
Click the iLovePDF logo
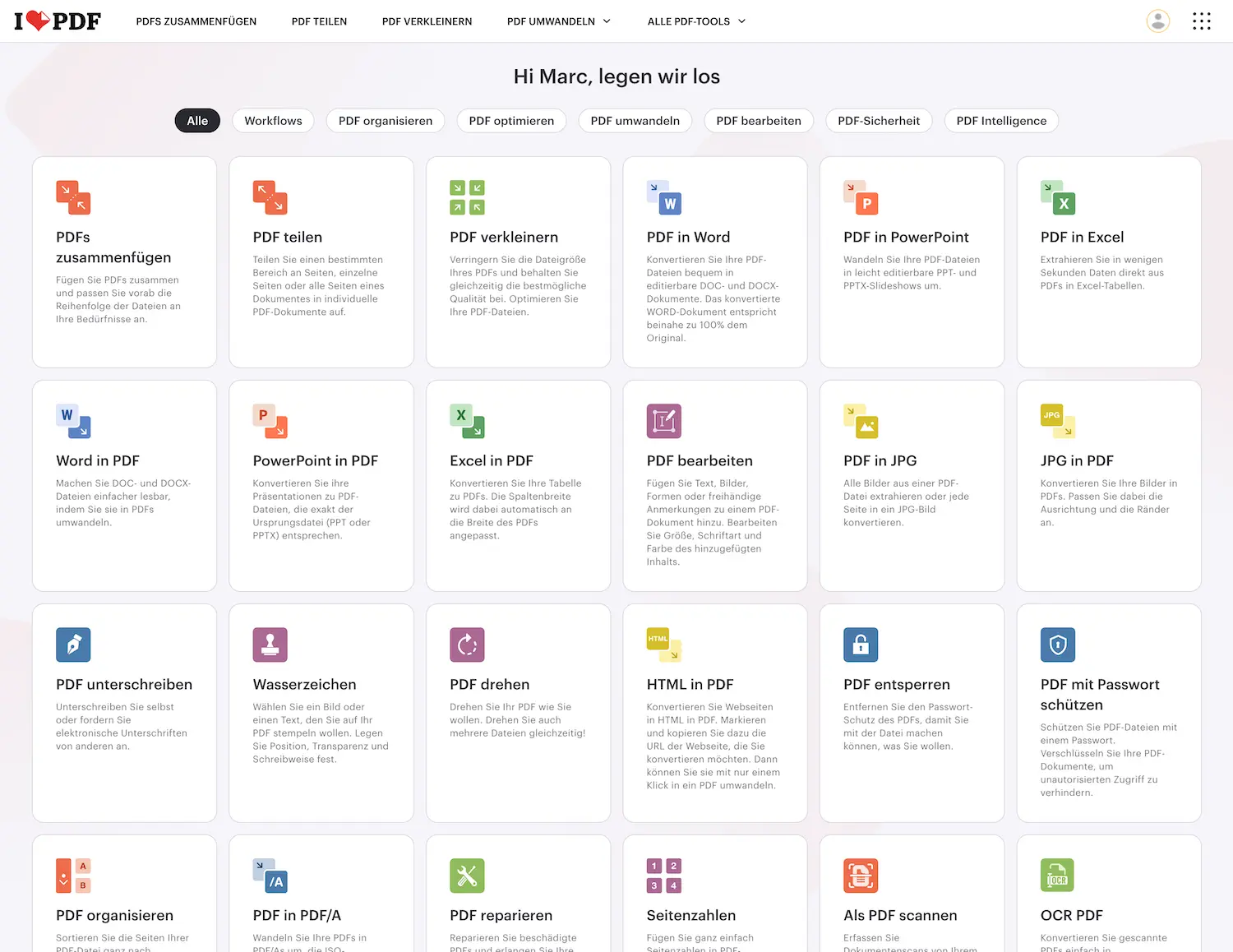[x=58, y=21]
